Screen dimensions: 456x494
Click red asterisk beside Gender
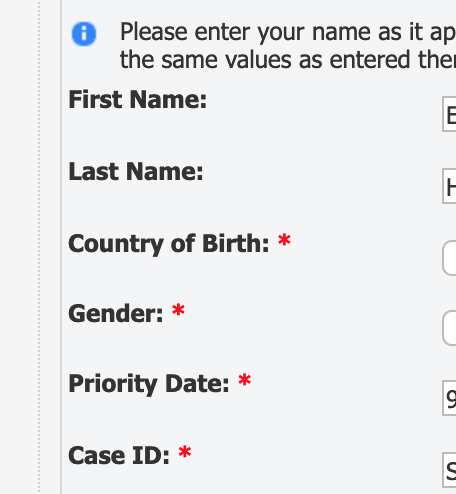178,310
